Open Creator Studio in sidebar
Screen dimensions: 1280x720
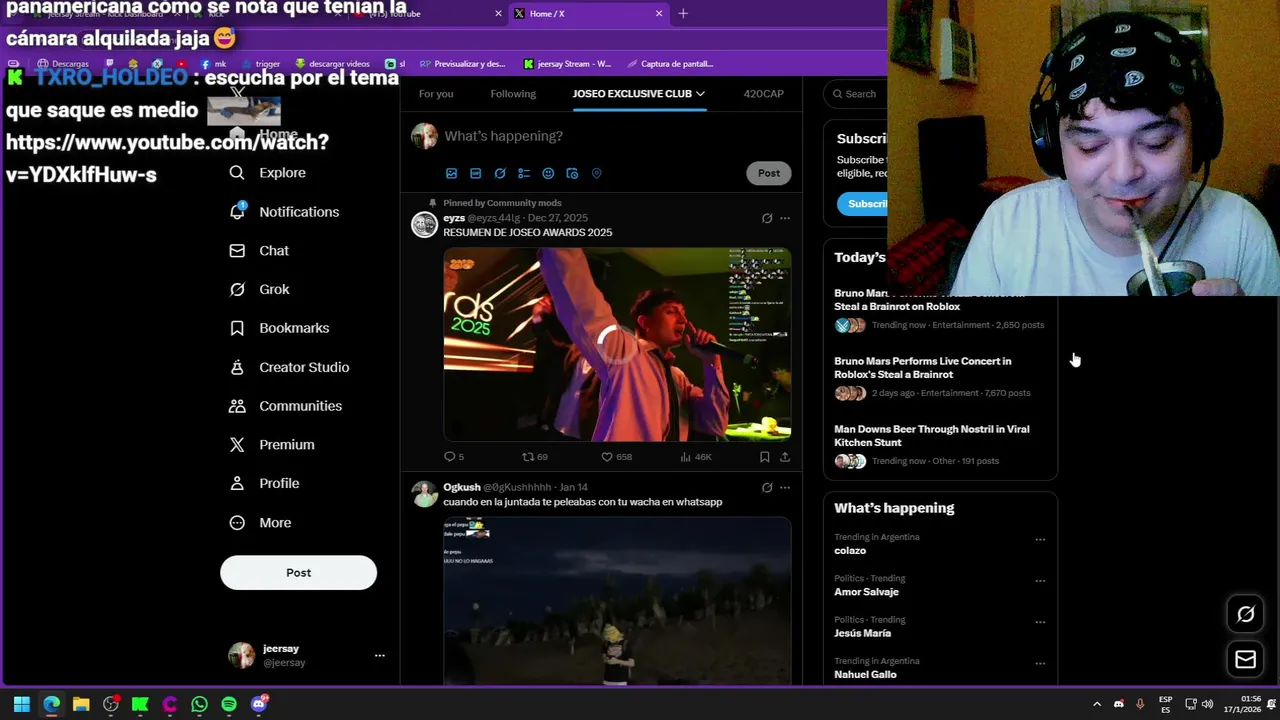pyautogui.click(x=289, y=367)
